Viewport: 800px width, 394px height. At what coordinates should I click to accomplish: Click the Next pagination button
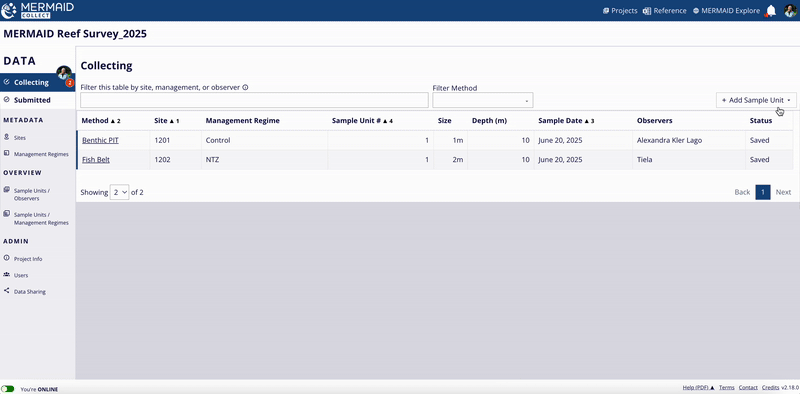[x=783, y=192]
